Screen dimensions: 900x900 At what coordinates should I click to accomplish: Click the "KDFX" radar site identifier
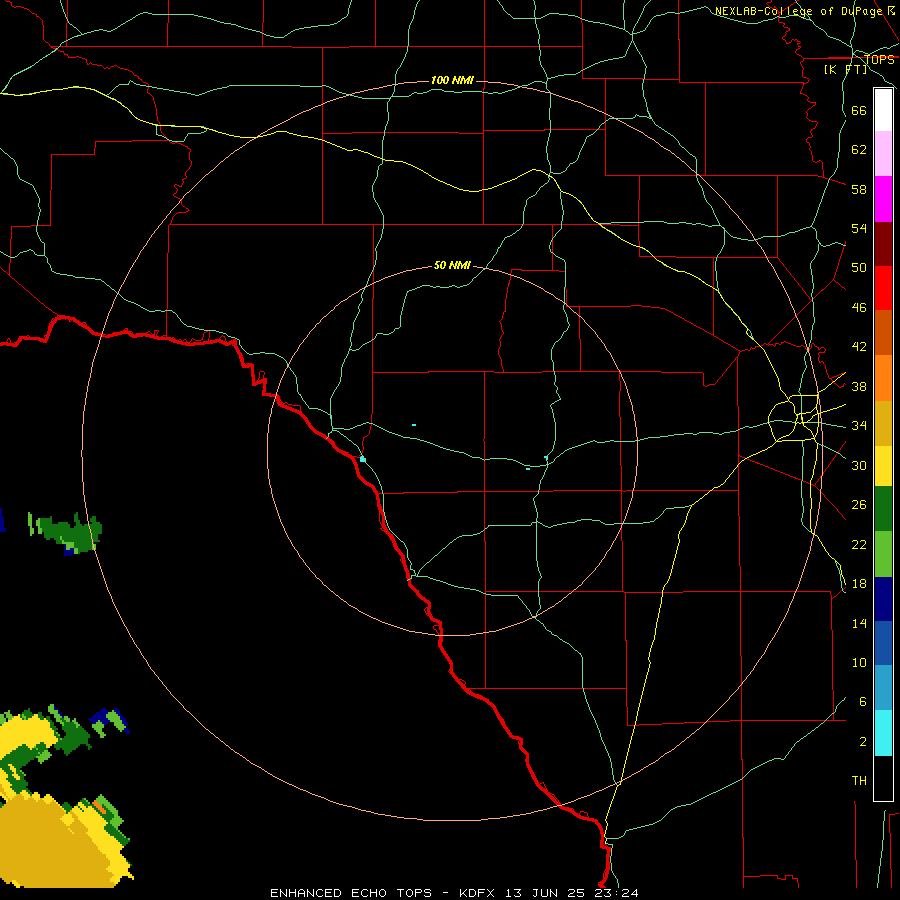[476, 893]
